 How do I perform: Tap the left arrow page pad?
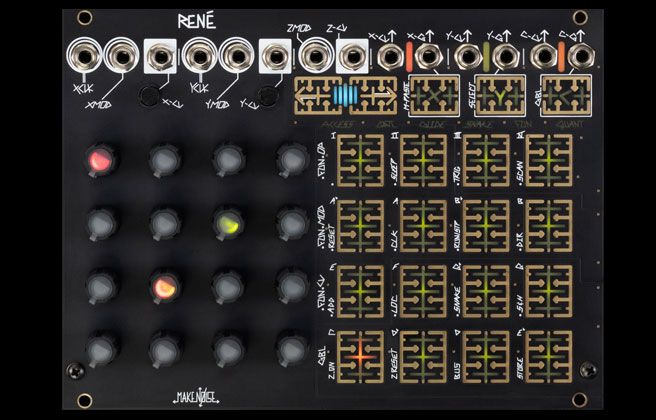point(318,96)
